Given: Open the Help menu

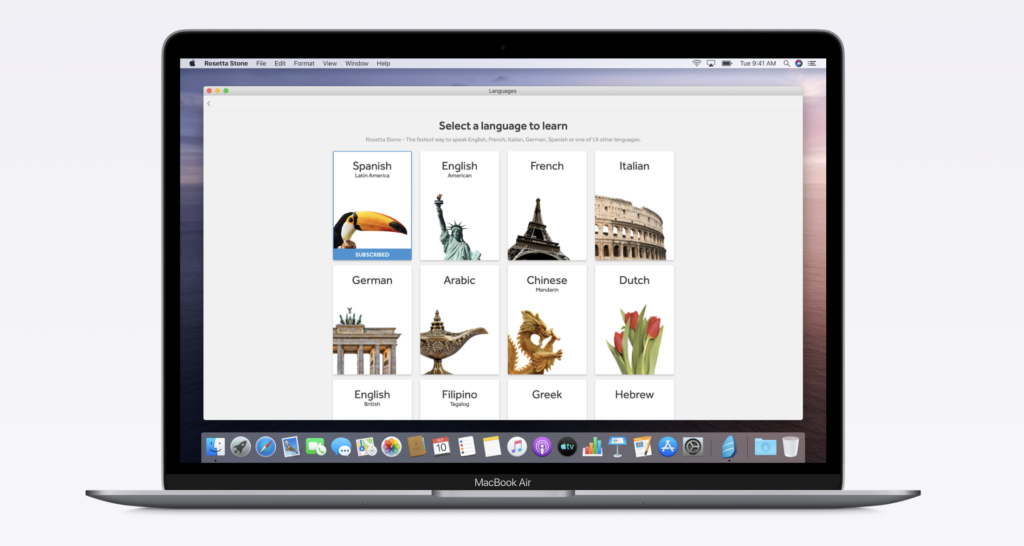Looking at the screenshot, I should (x=383, y=63).
